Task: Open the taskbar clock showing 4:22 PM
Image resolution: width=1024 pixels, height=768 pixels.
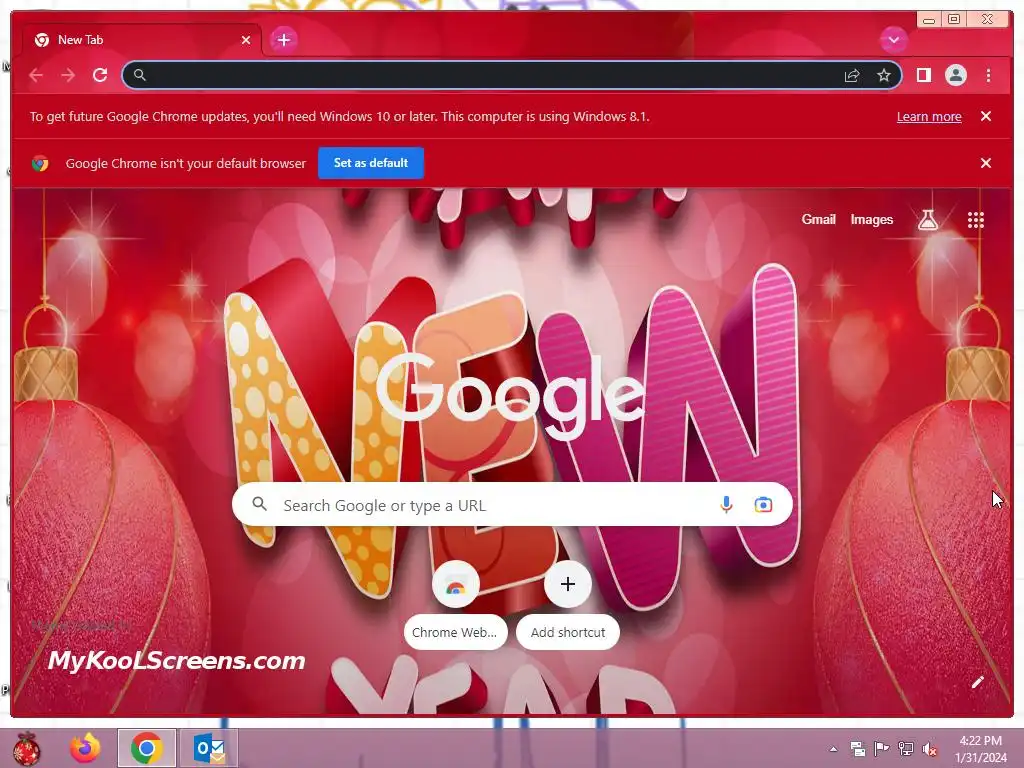Action: 981,749
